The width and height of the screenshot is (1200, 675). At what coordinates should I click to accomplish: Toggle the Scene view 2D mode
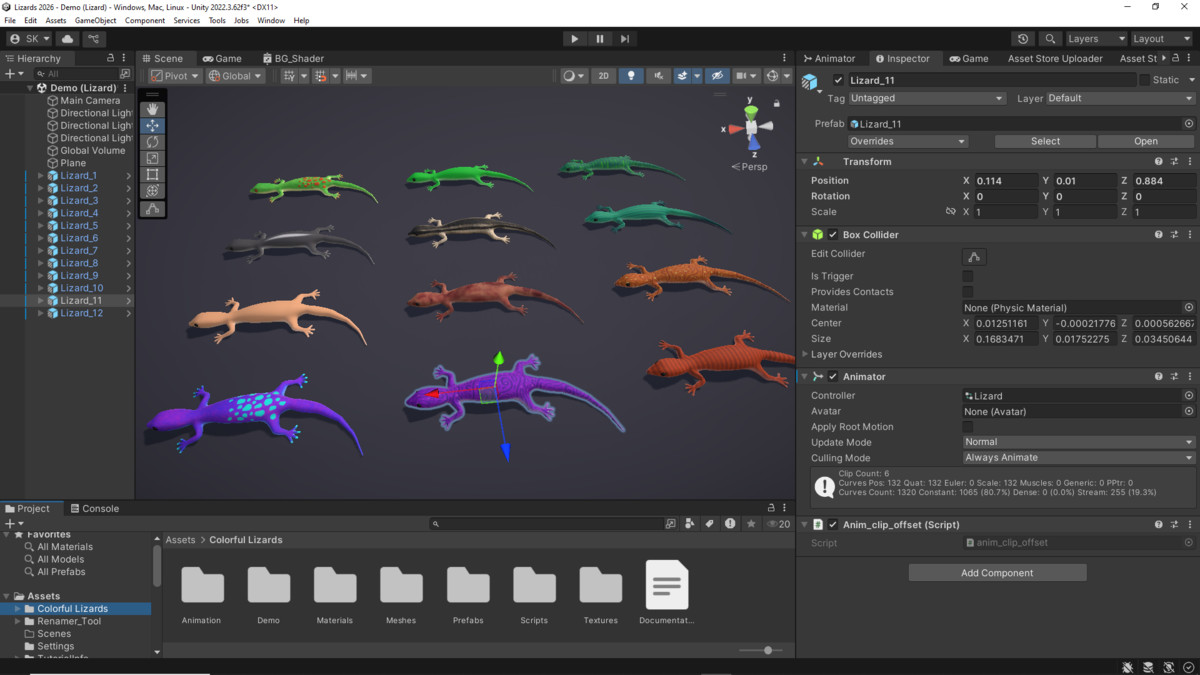tap(603, 75)
